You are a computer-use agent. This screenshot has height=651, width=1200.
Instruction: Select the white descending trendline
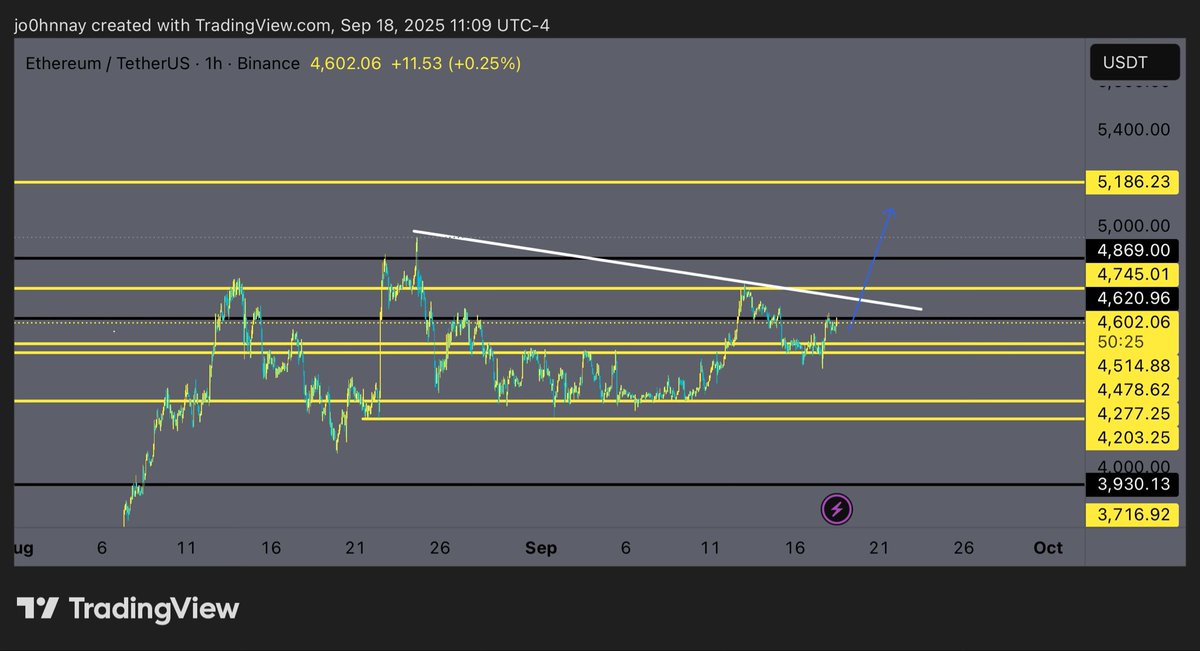(667, 271)
